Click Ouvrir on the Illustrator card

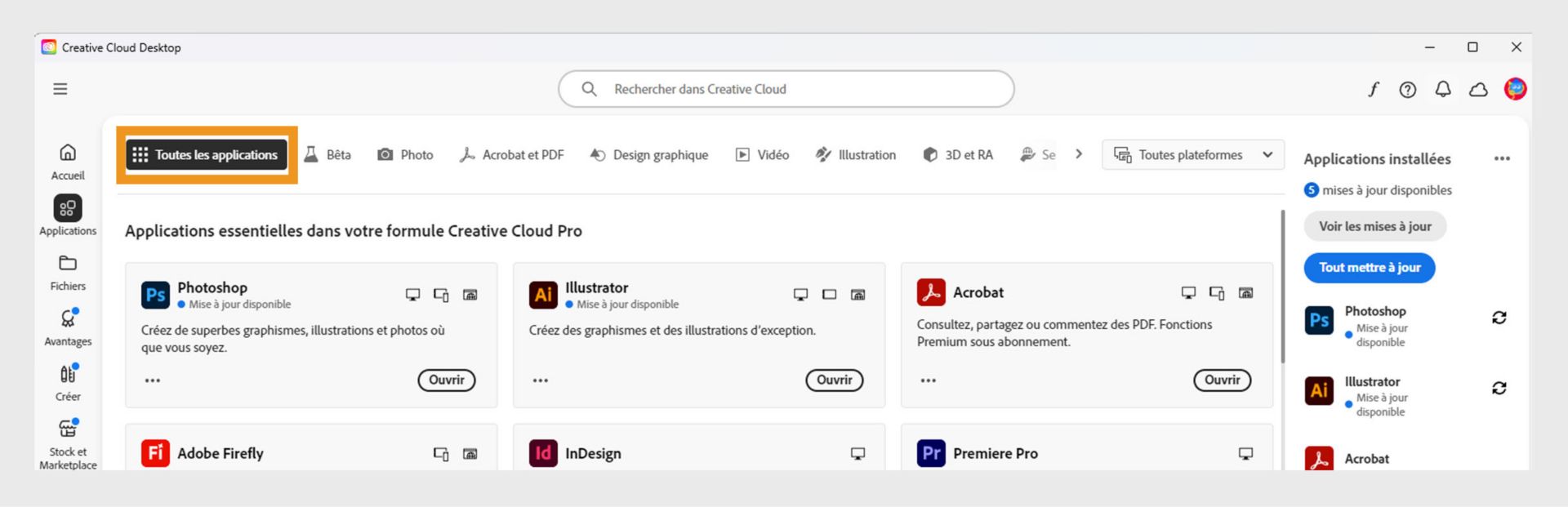click(834, 380)
